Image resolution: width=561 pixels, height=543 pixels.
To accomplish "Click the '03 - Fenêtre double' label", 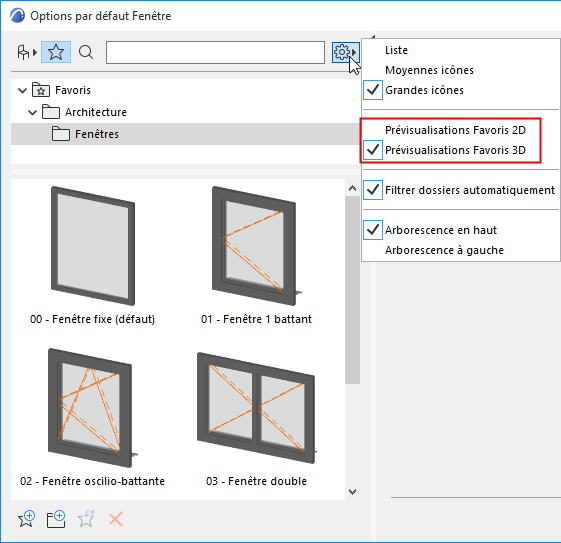I will point(257,481).
